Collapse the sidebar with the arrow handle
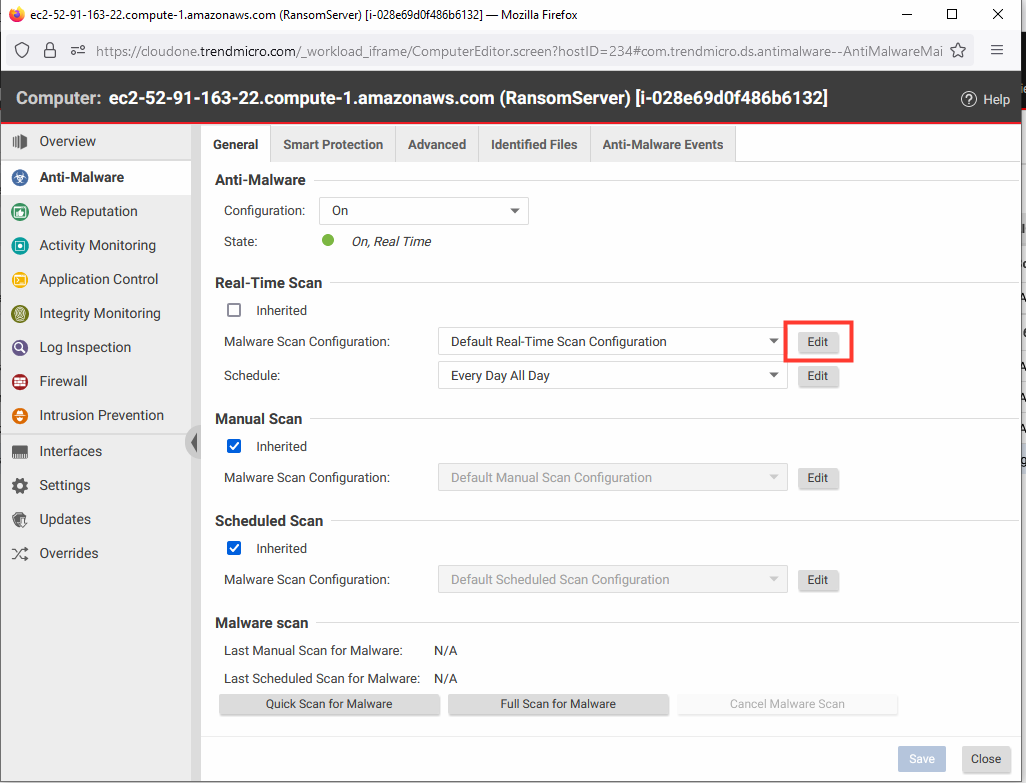The width and height of the screenshot is (1026, 783). (x=193, y=442)
